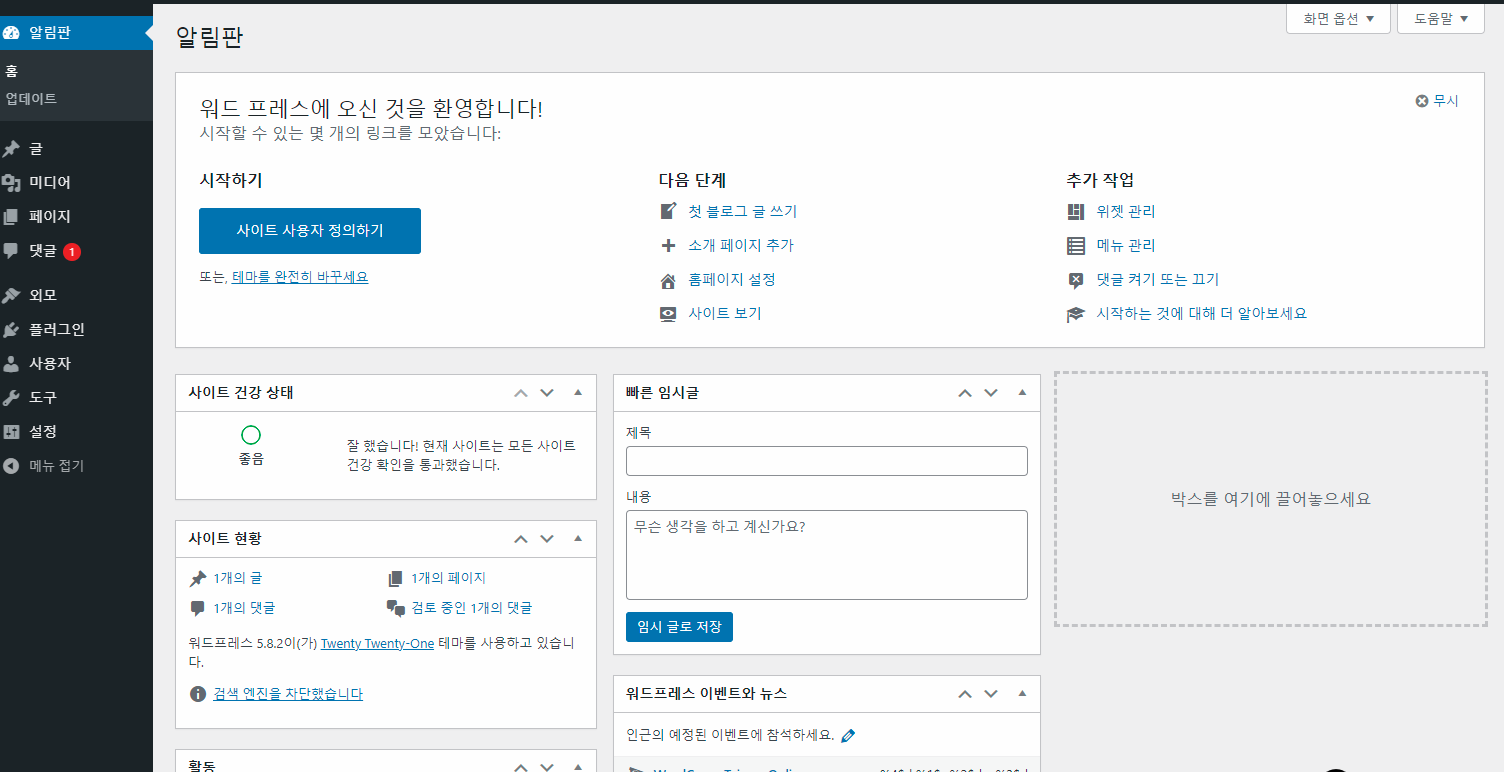Viewport: 1504px width, 772px height.
Task: Collapse the 사이트 현황 panel
Action: 578,538
